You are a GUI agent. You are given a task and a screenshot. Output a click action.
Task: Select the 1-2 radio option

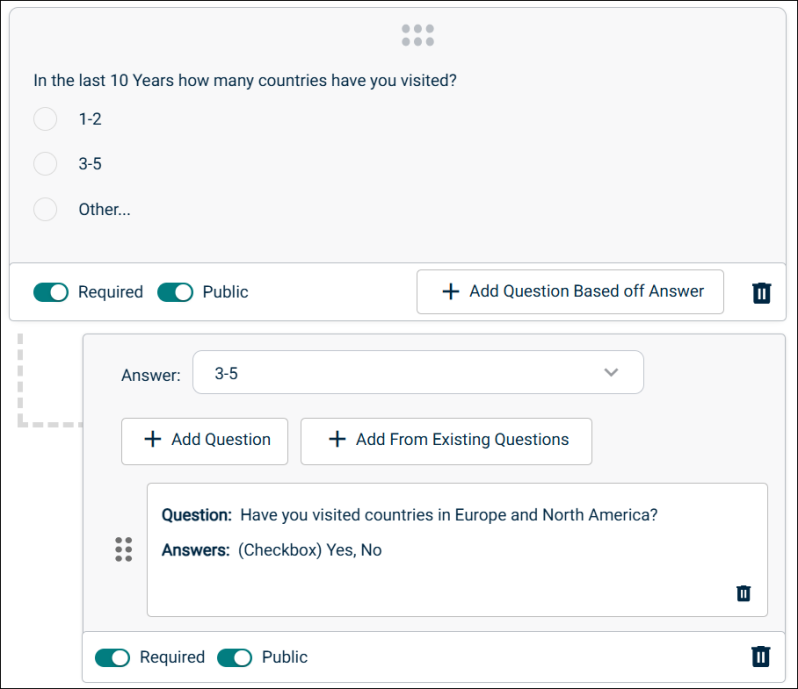coord(45,119)
